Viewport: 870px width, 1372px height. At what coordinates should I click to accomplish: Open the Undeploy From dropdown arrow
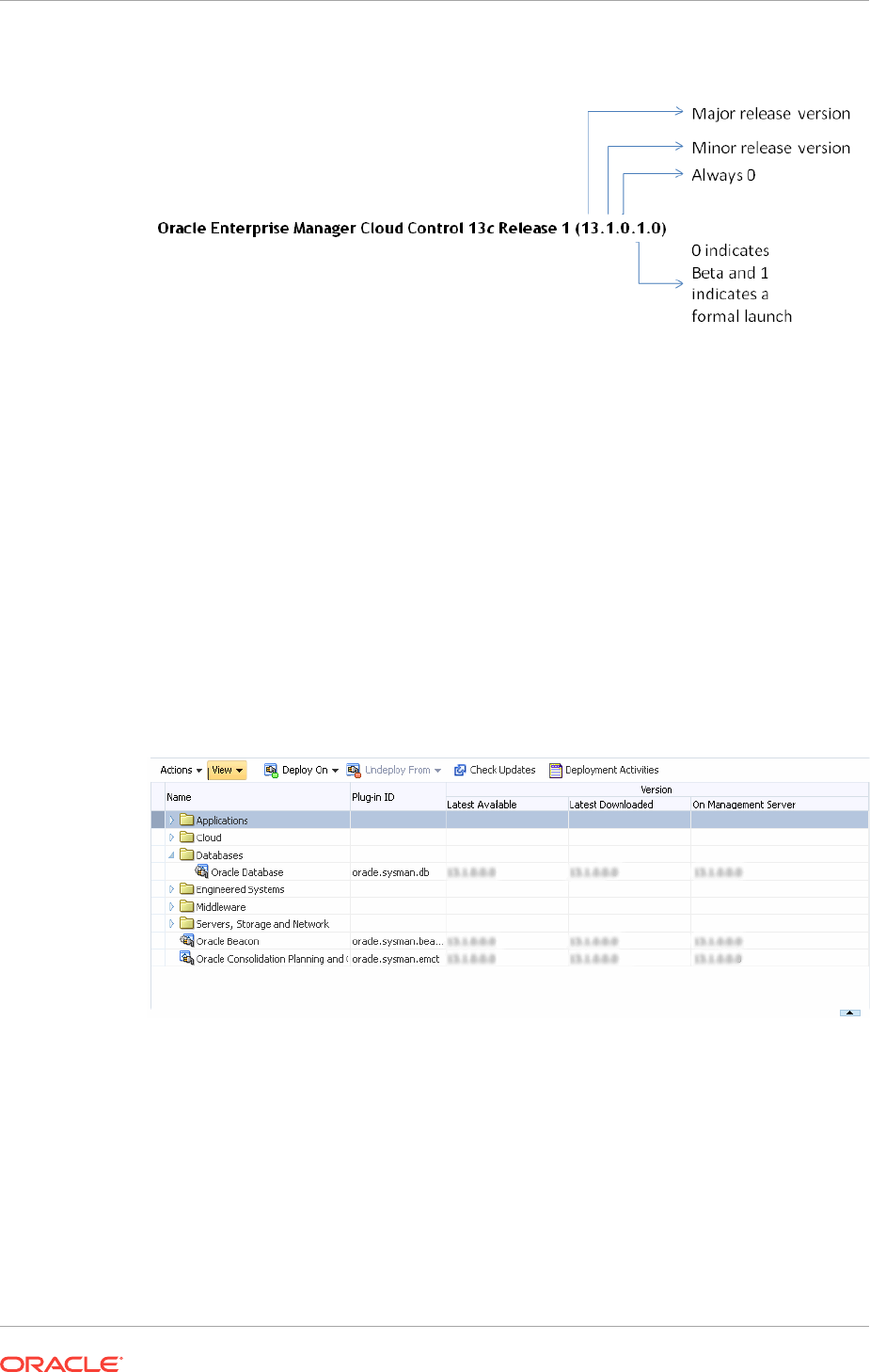(x=437, y=771)
